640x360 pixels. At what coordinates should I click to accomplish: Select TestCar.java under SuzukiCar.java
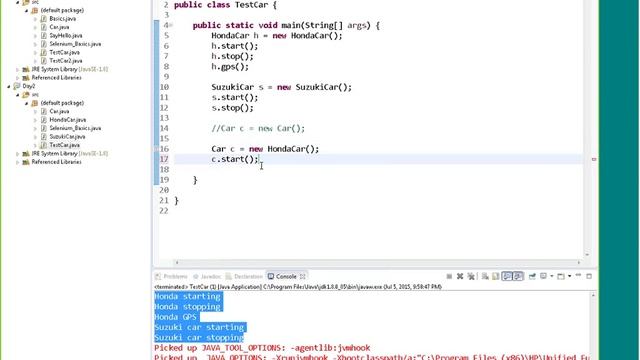(64, 145)
